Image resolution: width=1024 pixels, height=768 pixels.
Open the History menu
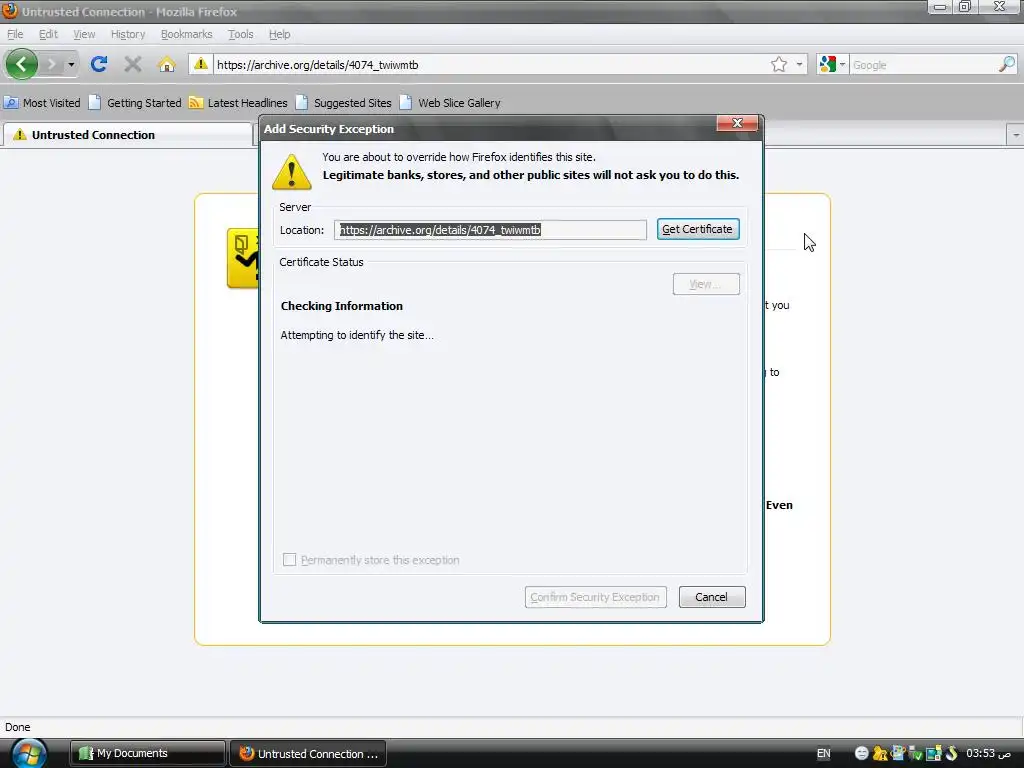[x=127, y=34]
